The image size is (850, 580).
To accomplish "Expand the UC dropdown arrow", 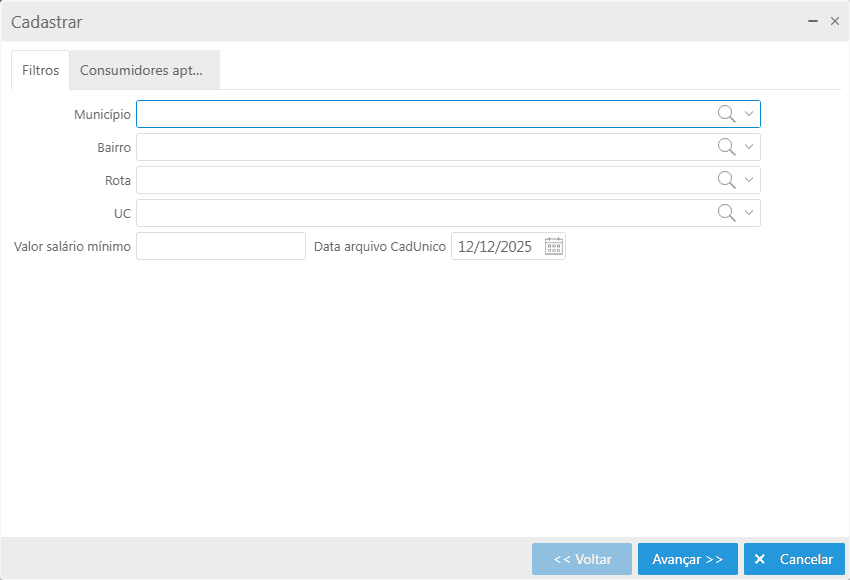I will click(x=749, y=213).
